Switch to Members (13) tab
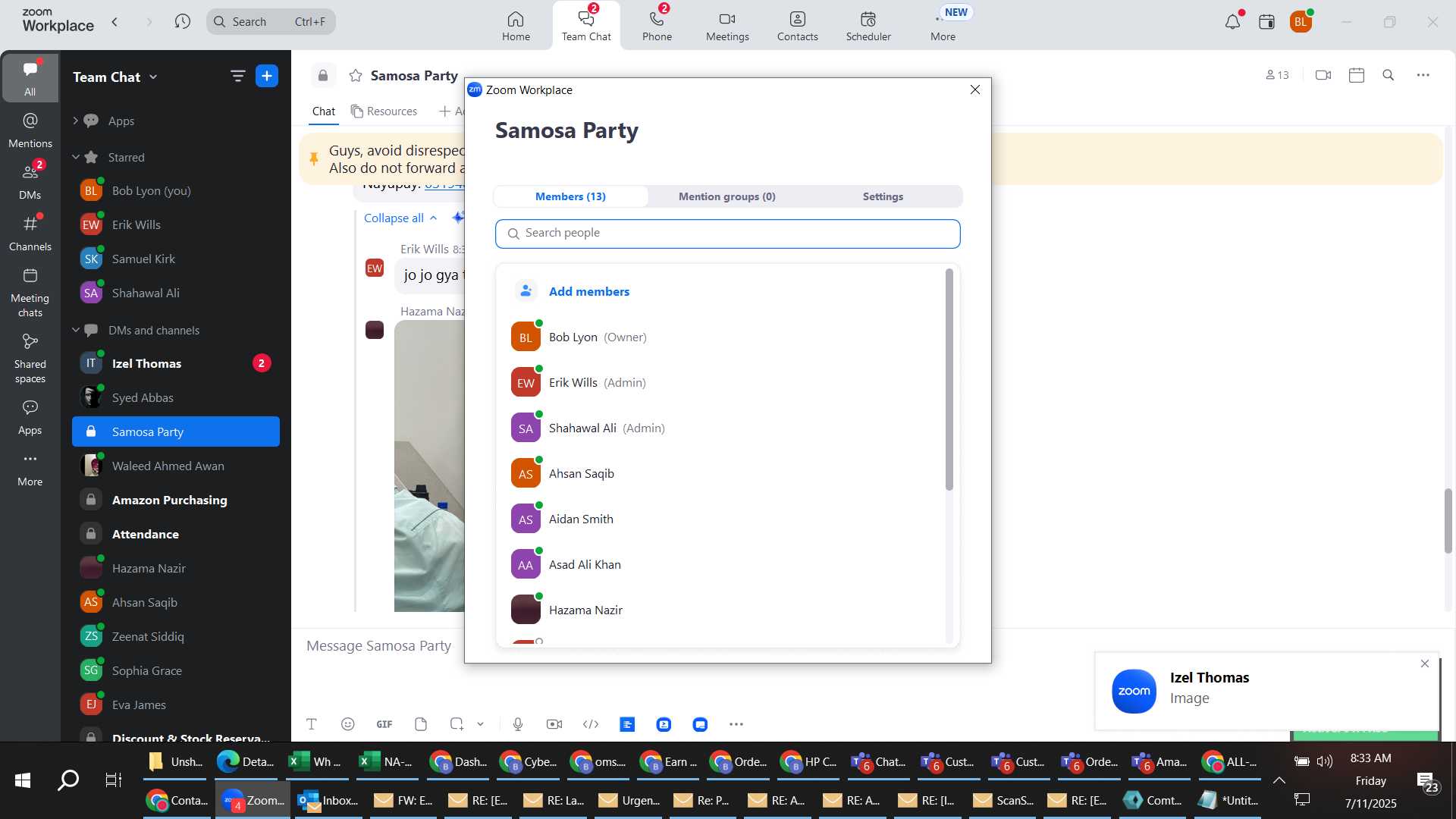The width and height of the screenshot is (1456, 819). point(570,196)
